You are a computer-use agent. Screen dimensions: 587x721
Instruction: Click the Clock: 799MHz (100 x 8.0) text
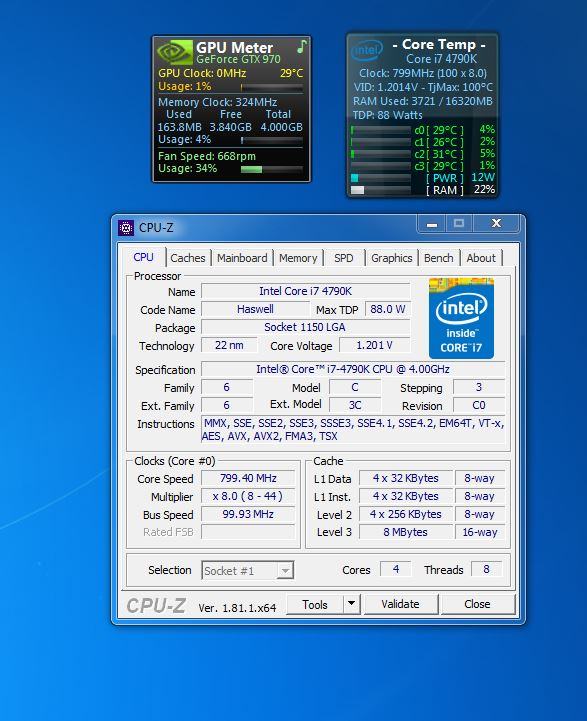coord(422,73)
